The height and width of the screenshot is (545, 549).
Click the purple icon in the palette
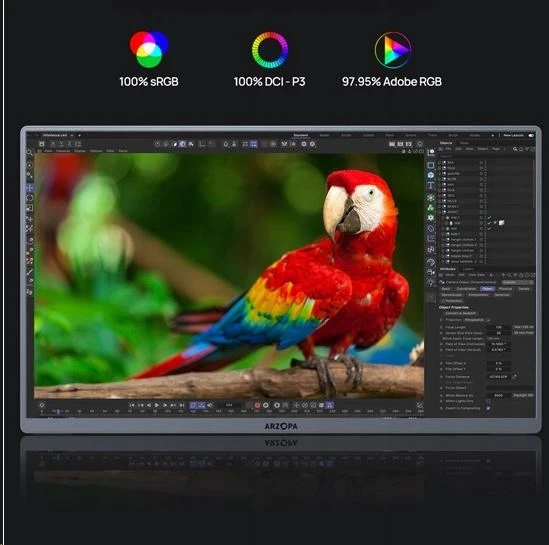[x=431, y=250]
